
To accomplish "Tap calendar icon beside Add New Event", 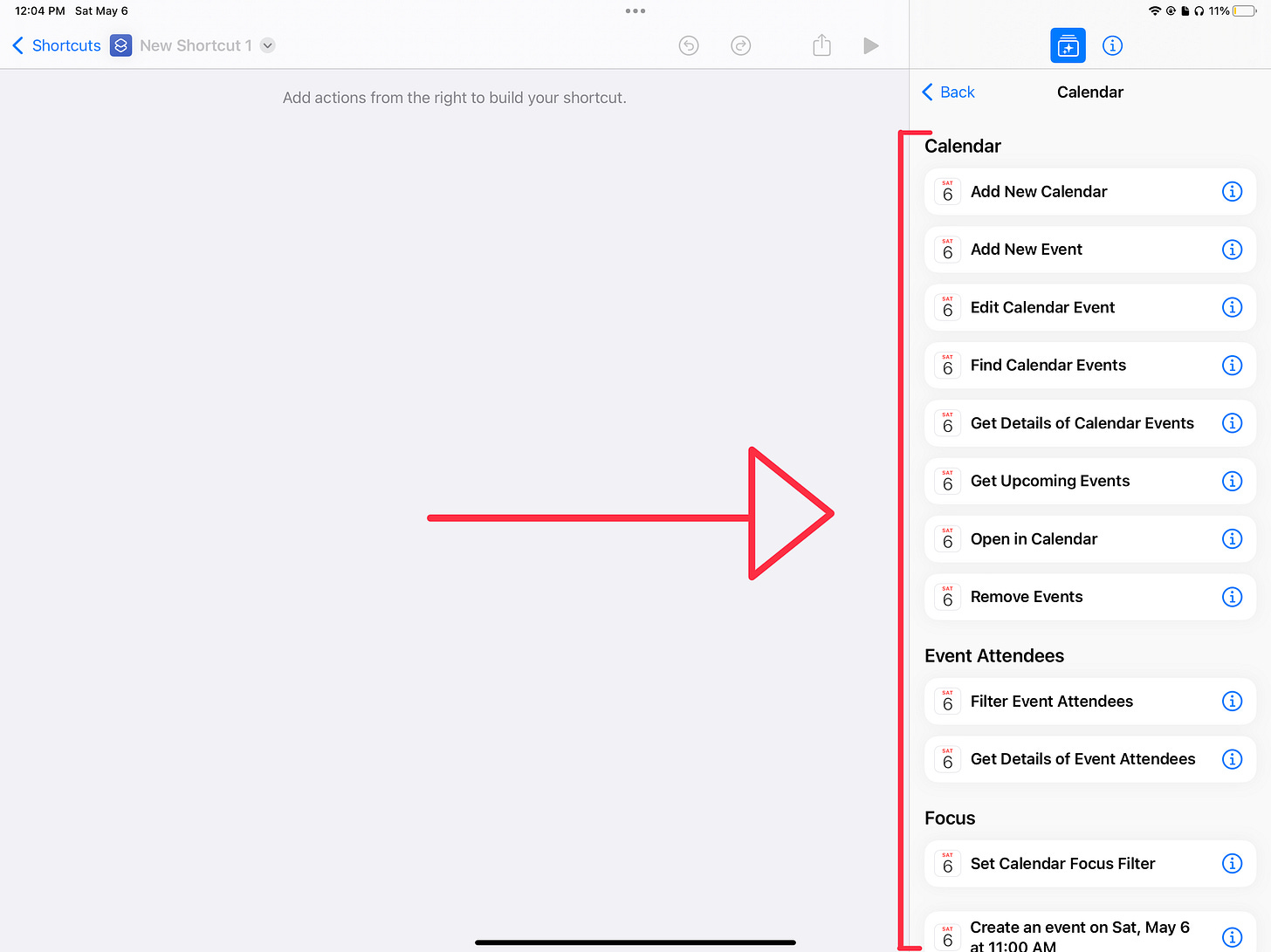I will pyautogui.click(x=947, y=250).
